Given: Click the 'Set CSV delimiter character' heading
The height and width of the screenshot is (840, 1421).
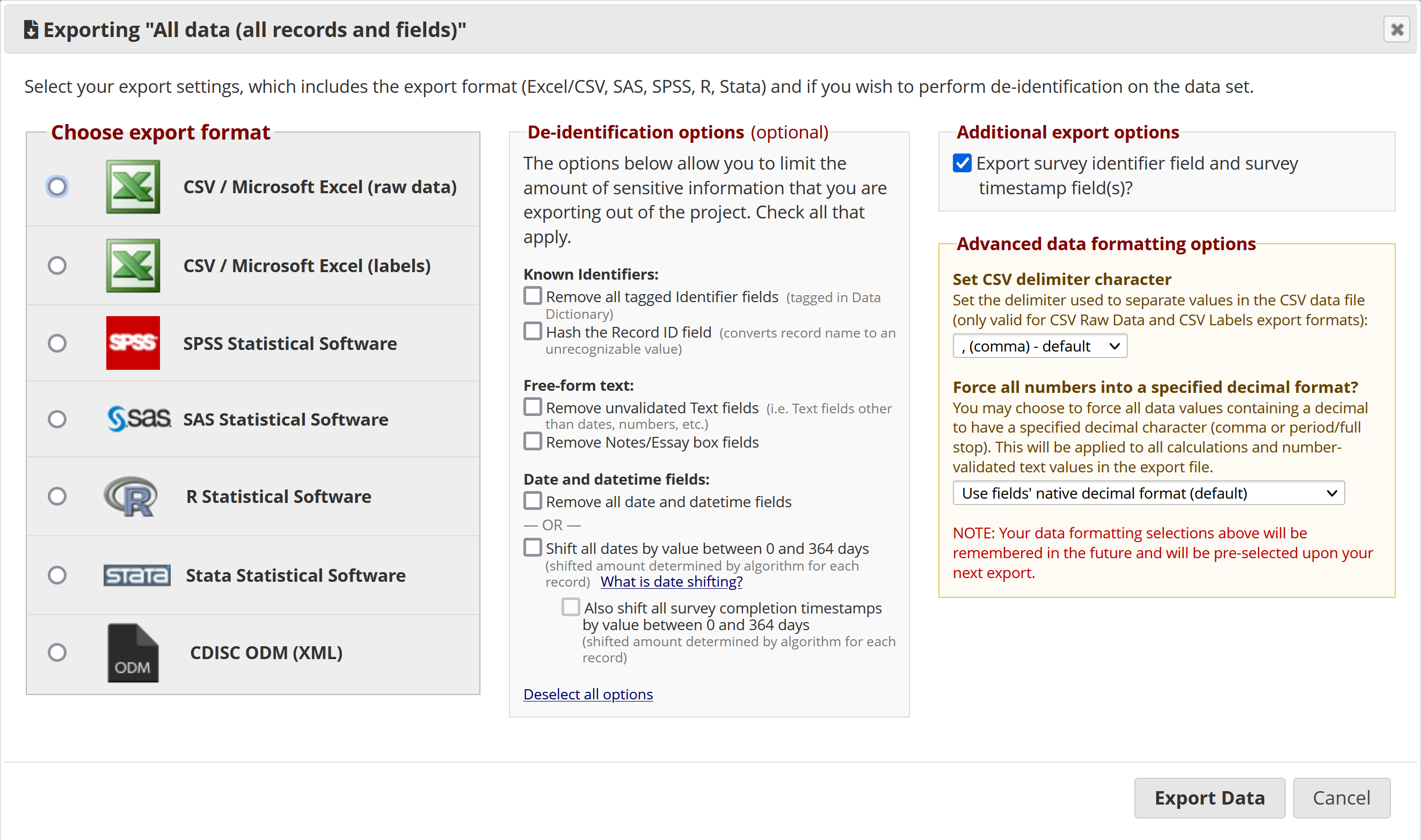Looking at the screenshot, I should [x=1061, y=279].
